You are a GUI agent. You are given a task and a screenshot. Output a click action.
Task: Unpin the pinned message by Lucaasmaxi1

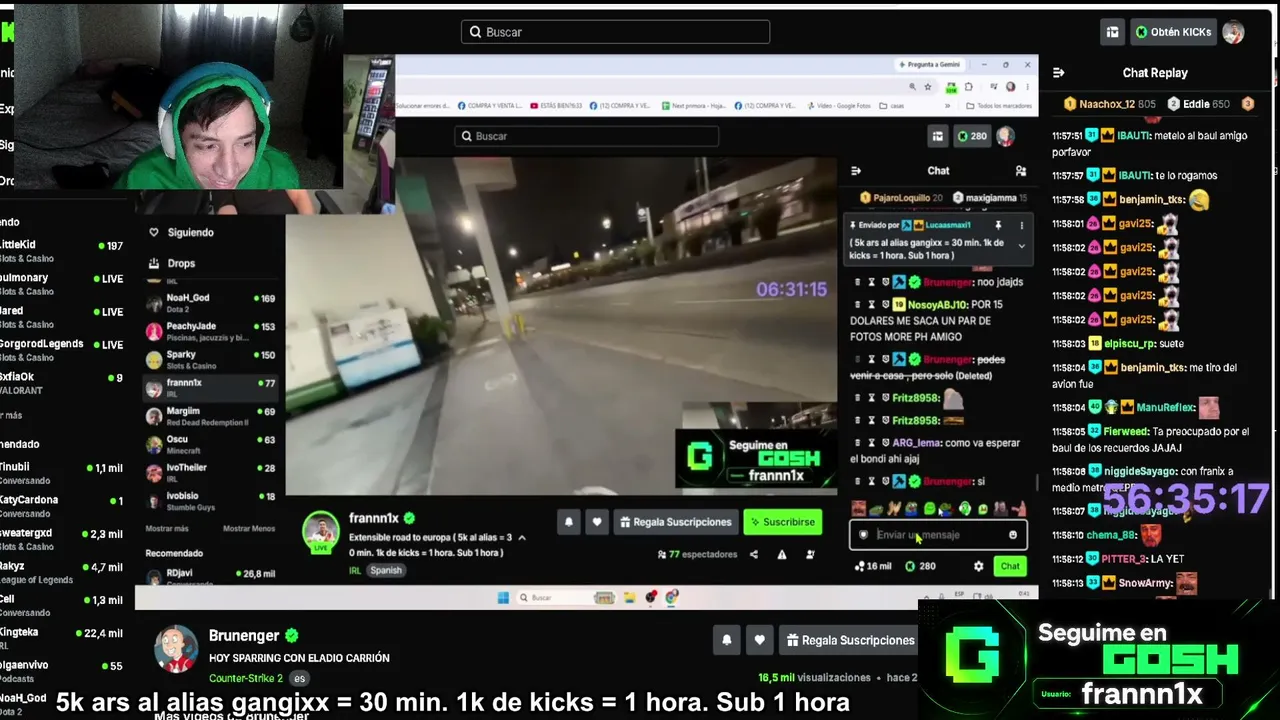[x=998, y=225]
